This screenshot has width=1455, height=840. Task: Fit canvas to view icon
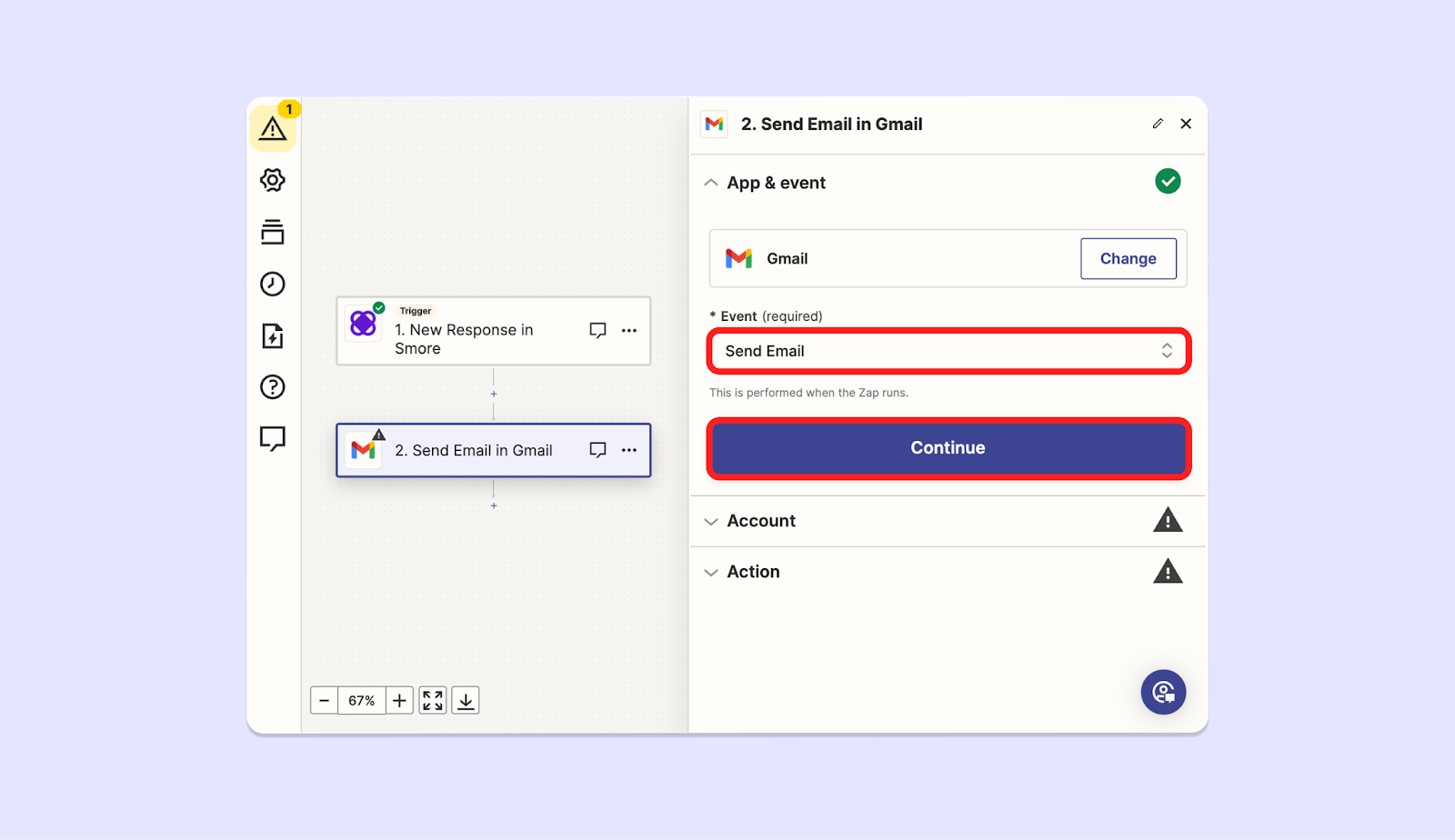click(433, 701)
